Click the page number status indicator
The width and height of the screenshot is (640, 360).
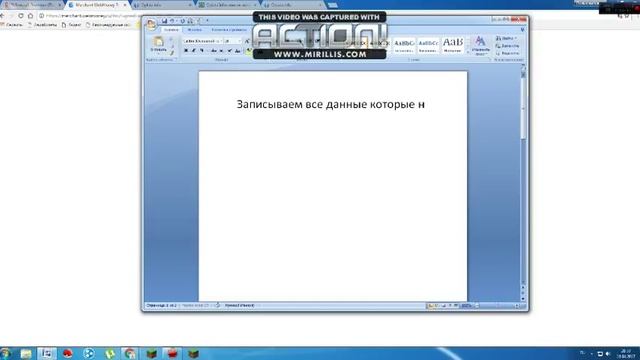click(x=162, y=305)
